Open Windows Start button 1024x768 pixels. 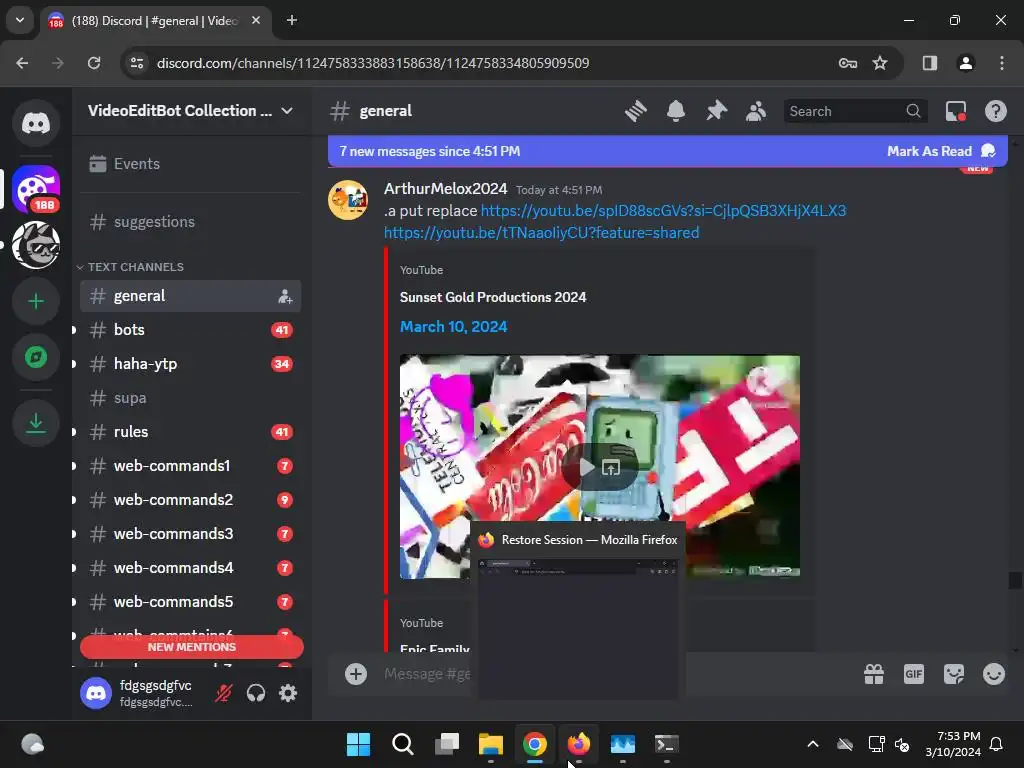click(x=359, y=744)
